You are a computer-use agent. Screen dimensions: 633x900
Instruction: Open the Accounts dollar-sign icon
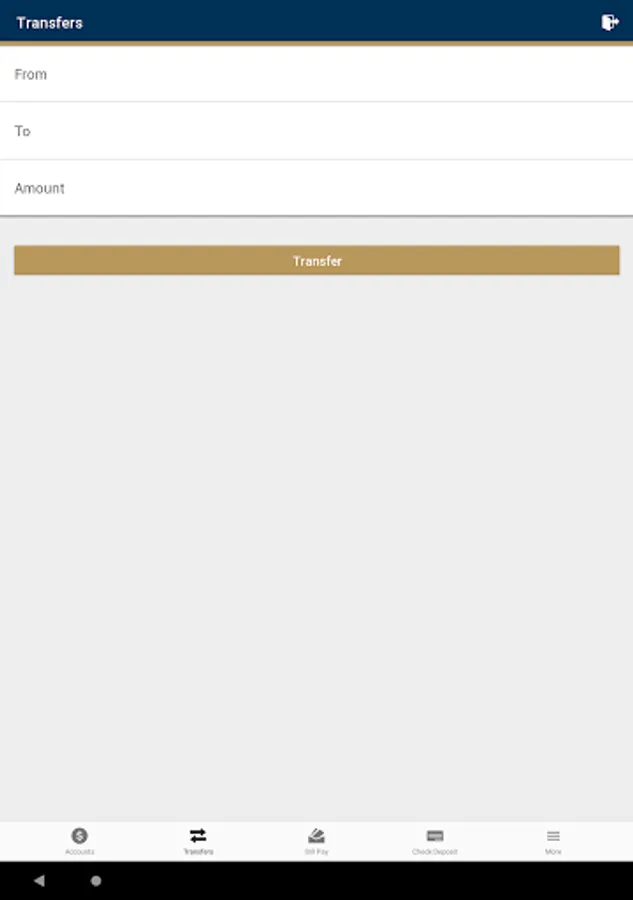[79, 836]
